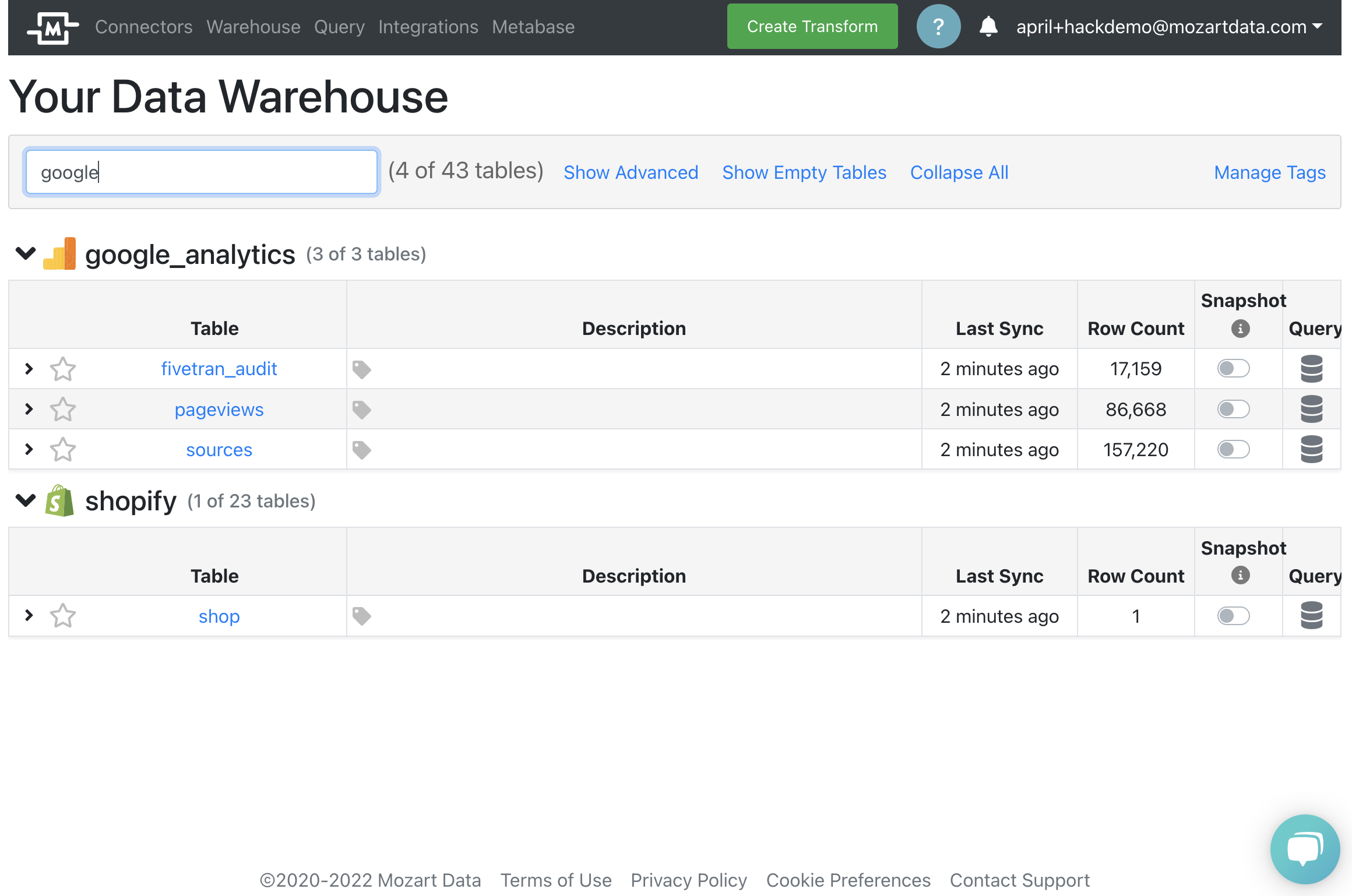Click the 17,159 row count value
This screenshot has width=1352, height=896.
(x=1136, y=369)
